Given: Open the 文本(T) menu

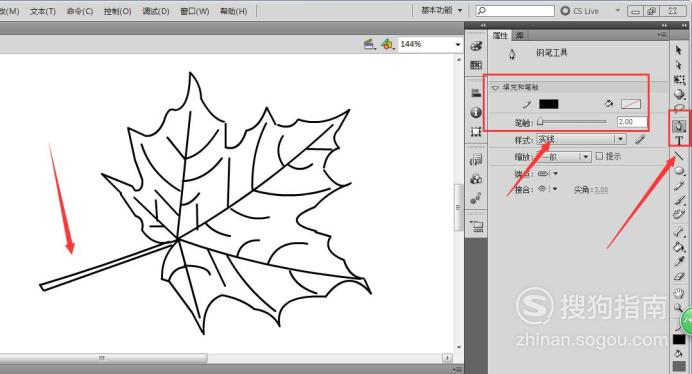Looking at the screenshot, I should pos(43,11).
